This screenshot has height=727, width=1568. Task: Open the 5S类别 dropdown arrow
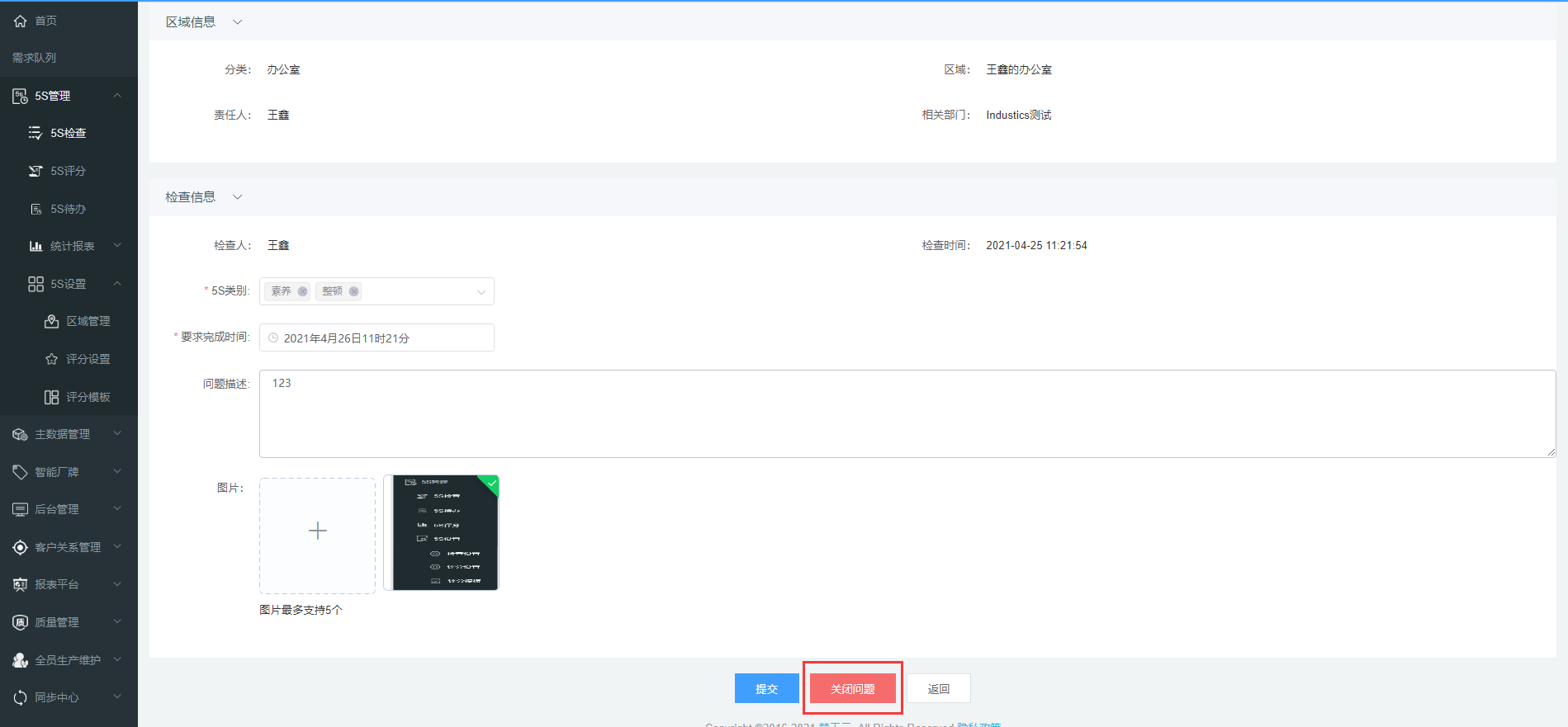481,292
